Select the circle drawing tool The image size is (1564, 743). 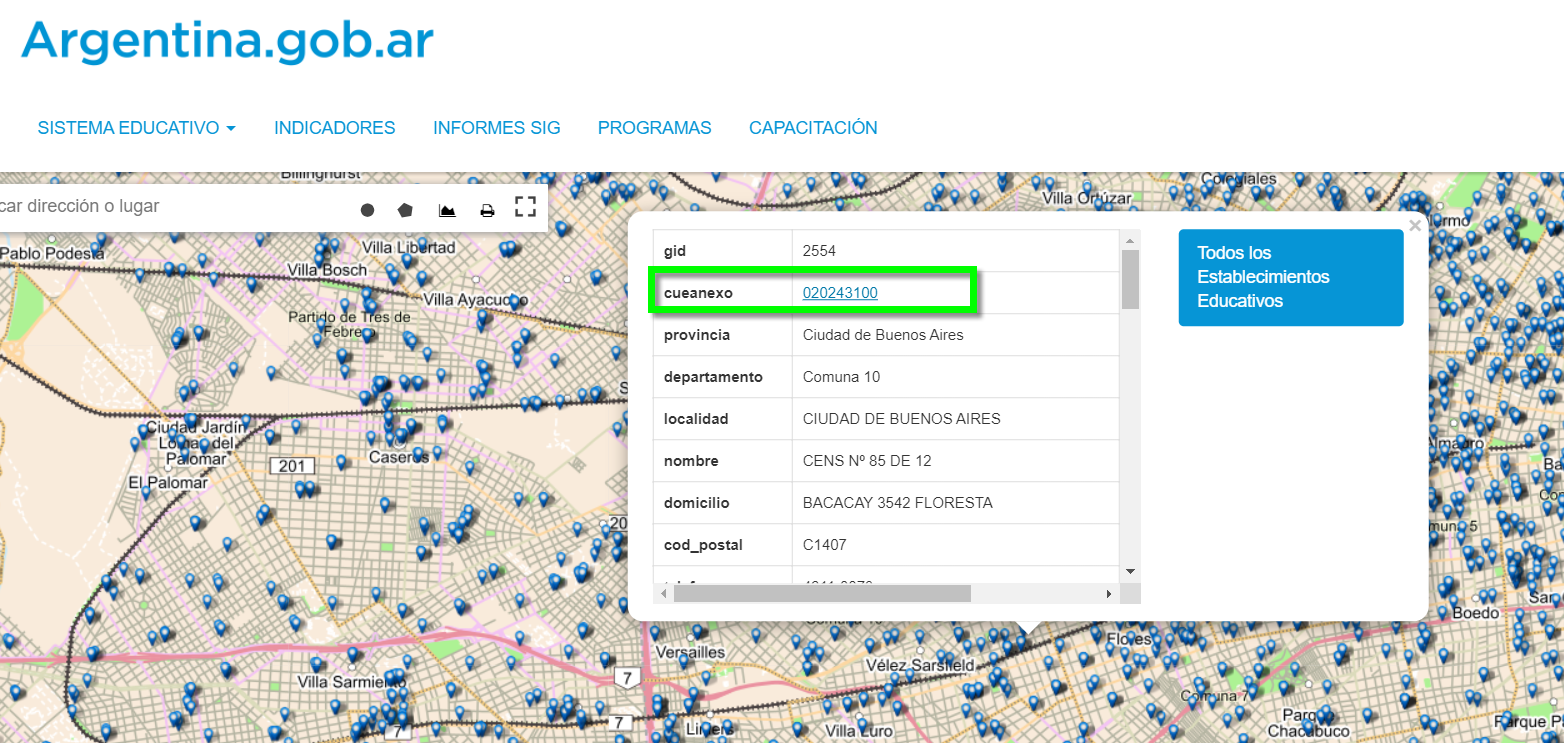point(367,210)
